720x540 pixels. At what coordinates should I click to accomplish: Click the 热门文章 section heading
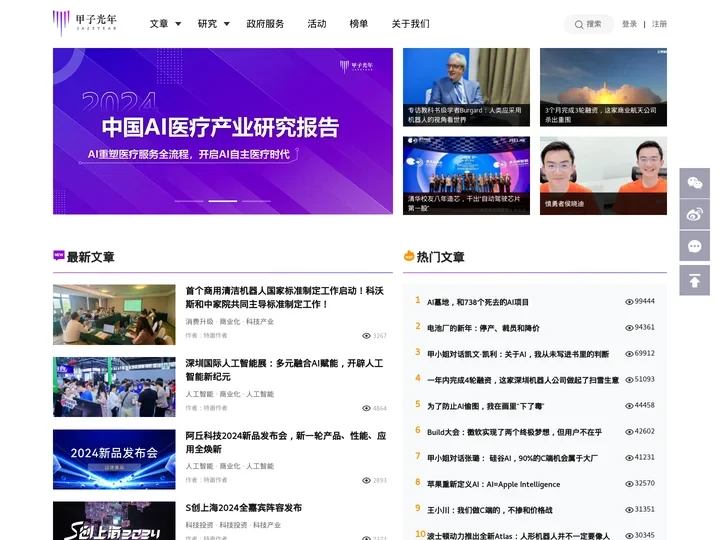440,257
